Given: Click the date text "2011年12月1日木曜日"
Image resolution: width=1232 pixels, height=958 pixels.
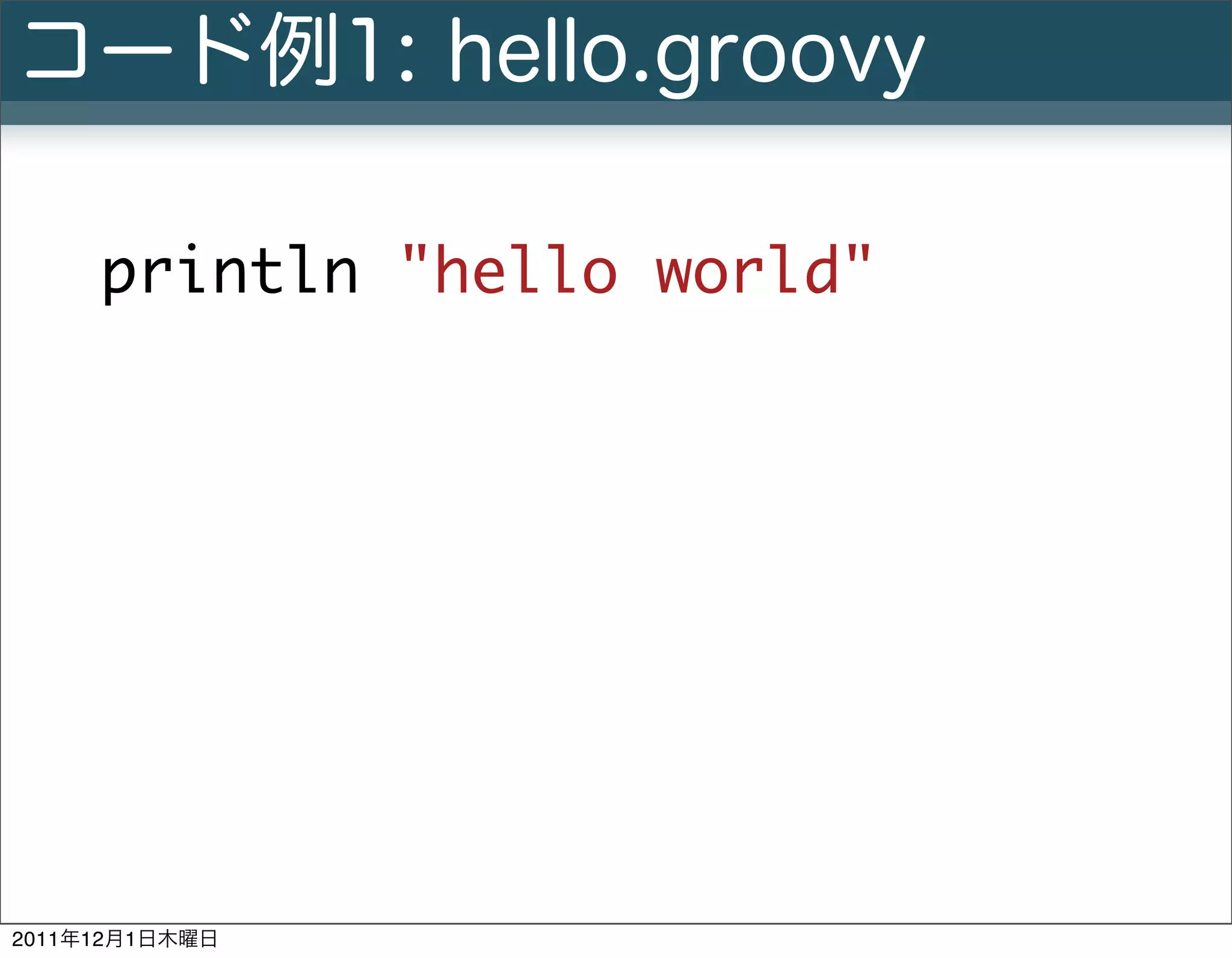Looking at the screenshot, I should click(114, 939).
